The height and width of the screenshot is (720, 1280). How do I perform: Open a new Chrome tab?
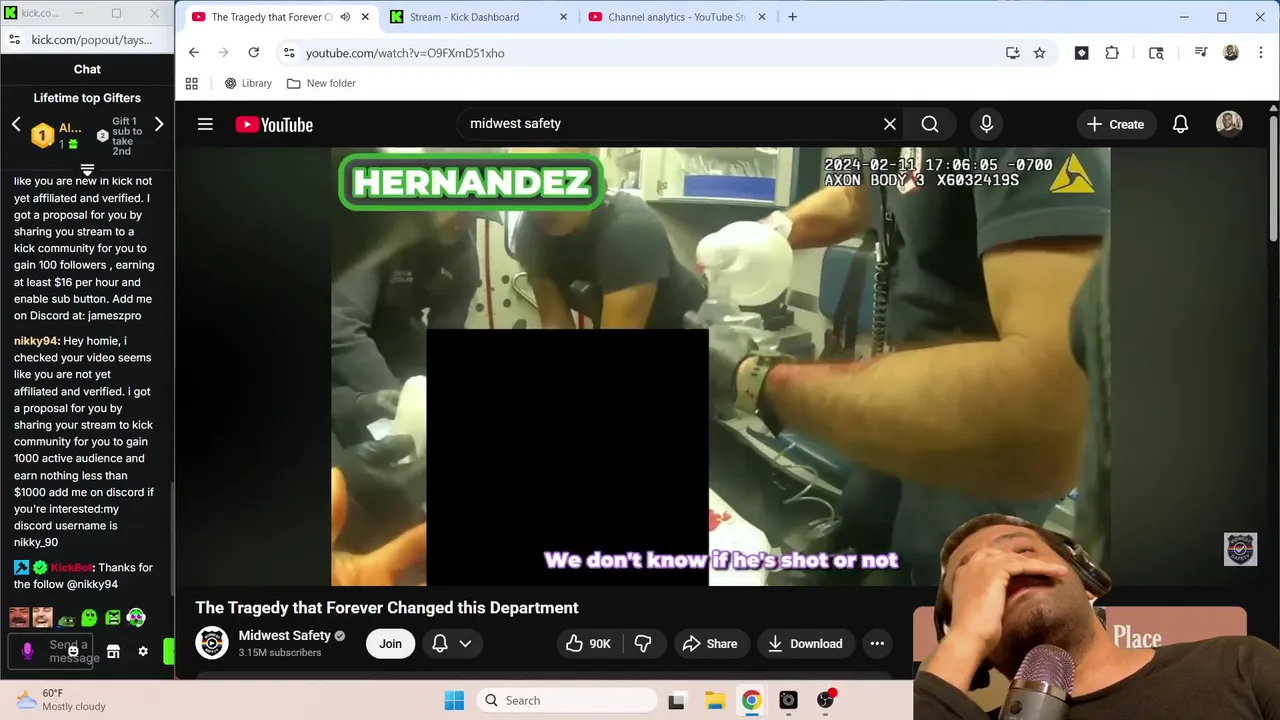(x=792, y=17)
